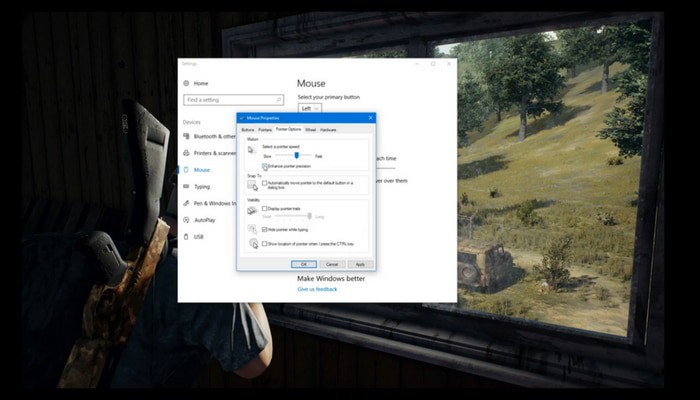
Task: Click the 'Make Windows better' heading
Action: coord(331,279)
